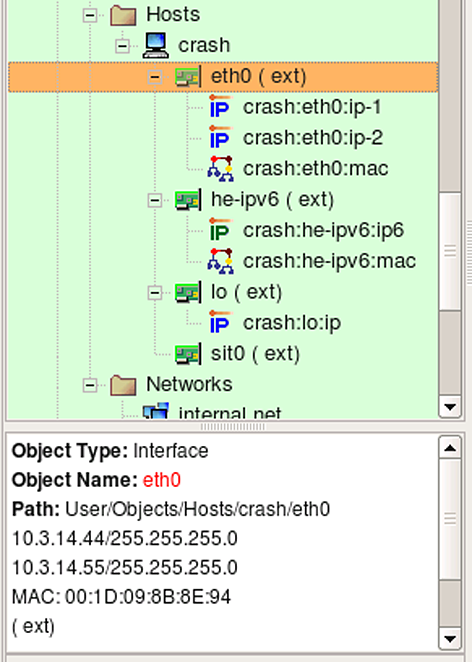The image size is (472, 662).
Task: Select crash:lo:ip address object
Action: click(x=292, y=323)
